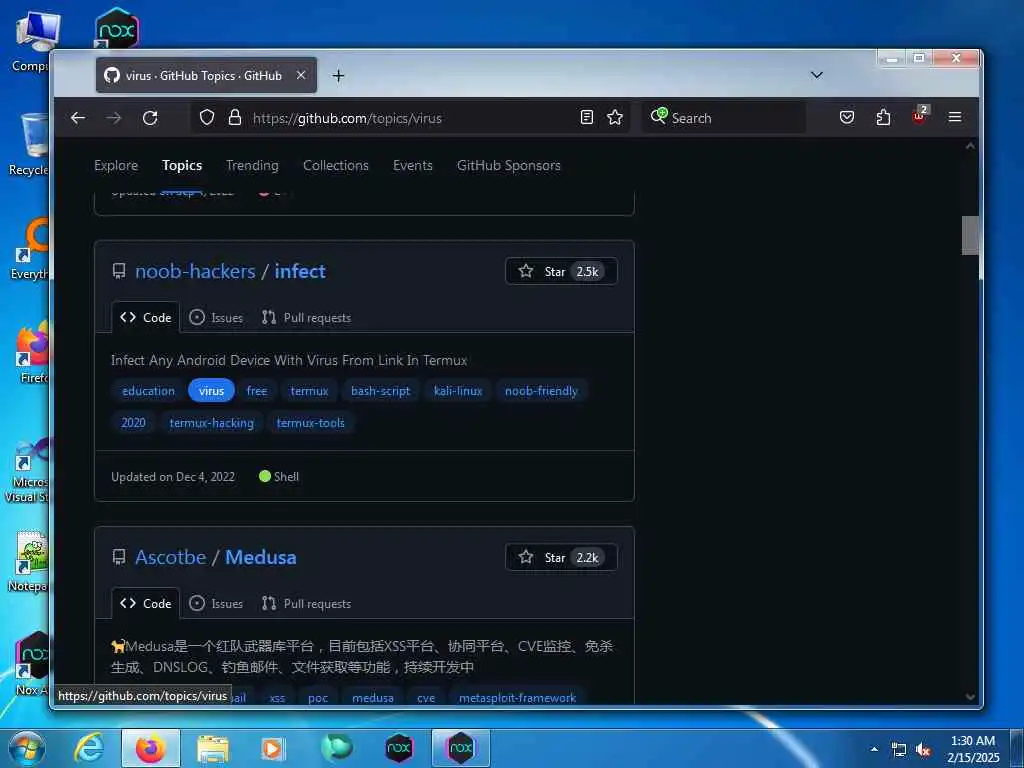The height and width of the screenshot is (768, 1024).
Task: Show hidden tray icons arrow
Action: click(x=874, y=749)
